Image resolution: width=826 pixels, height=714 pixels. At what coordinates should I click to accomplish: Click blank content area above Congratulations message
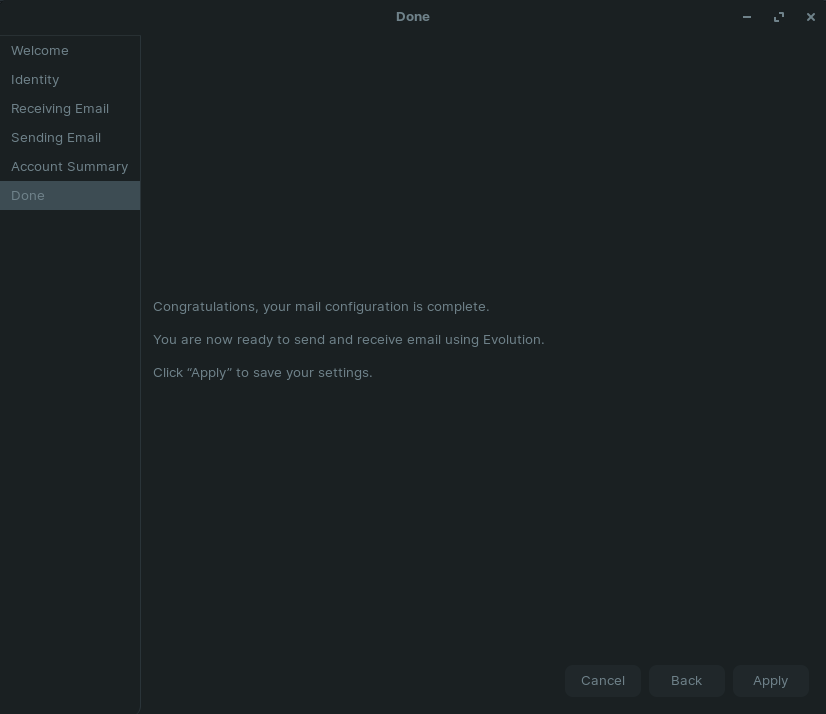pyautogui.click(x=483, y=163)
